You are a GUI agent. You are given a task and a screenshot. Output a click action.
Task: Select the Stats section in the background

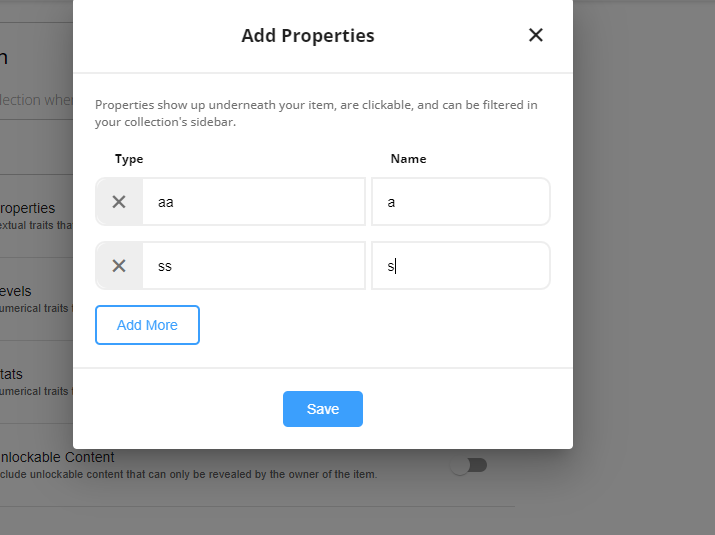[11, 374]
